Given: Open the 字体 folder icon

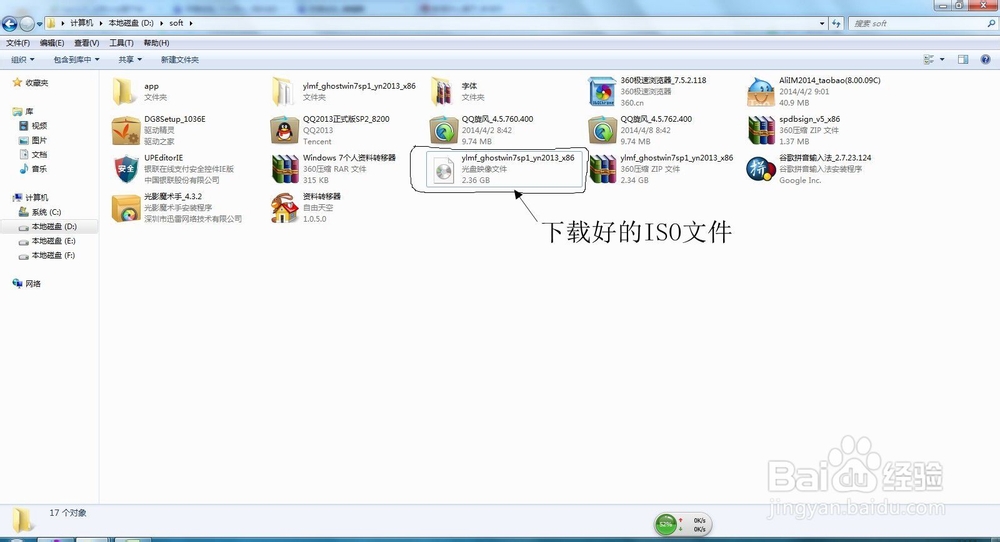Looking at the screenshot, I should [x=442, y=91].
